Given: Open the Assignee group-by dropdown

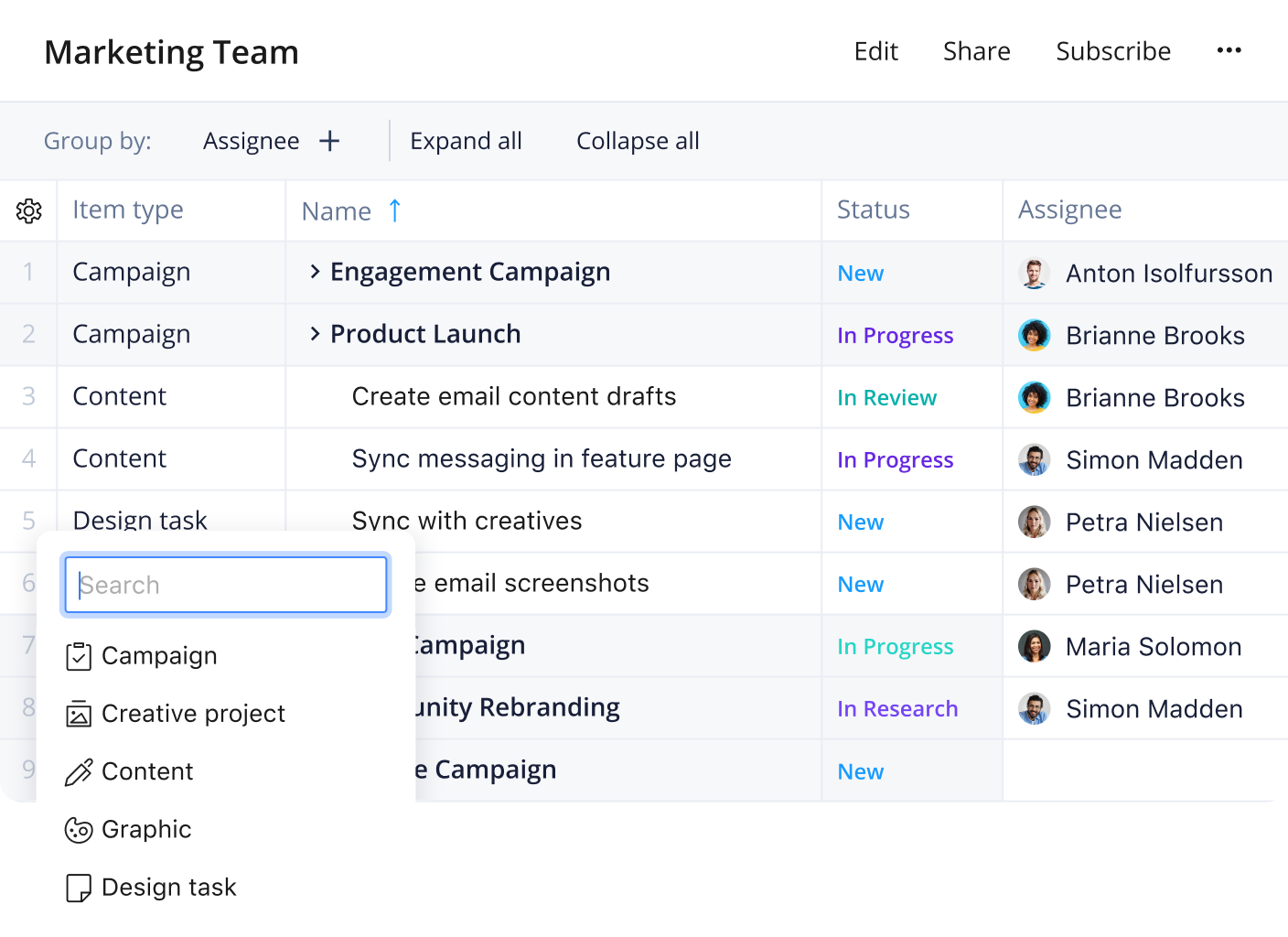Looking at the screenshot, I should (x=252, y=141).
